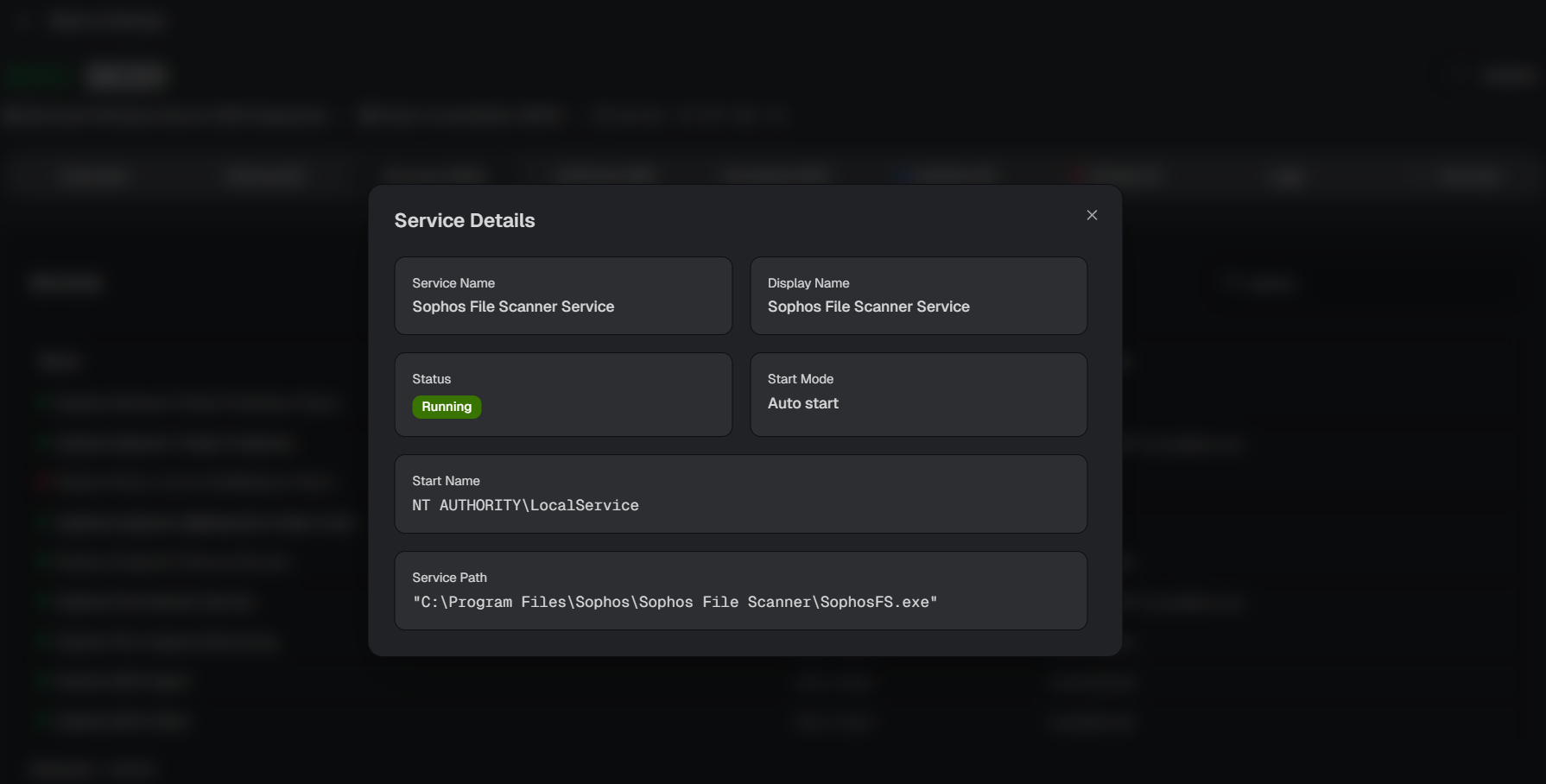Viewport: 1546px width, 784px height.
Task: Click the Start Name field label
Action: [x=446, y=481]
